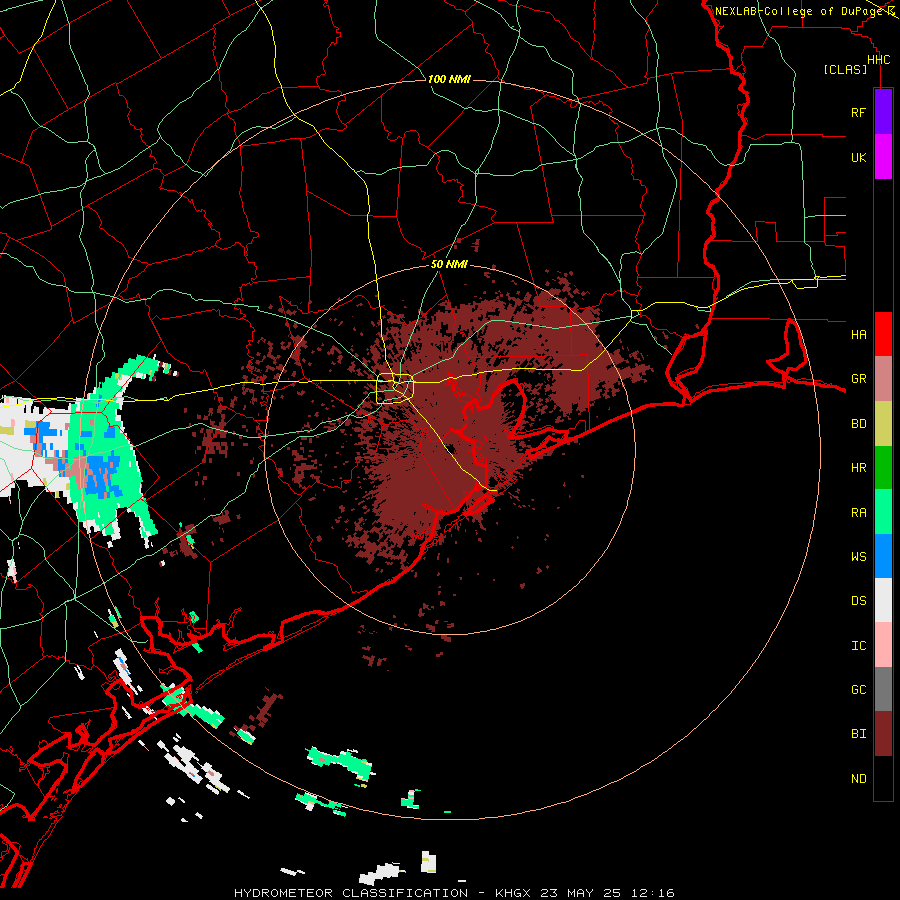
Task: Click the DS white legend swatch
Action: 883,600
